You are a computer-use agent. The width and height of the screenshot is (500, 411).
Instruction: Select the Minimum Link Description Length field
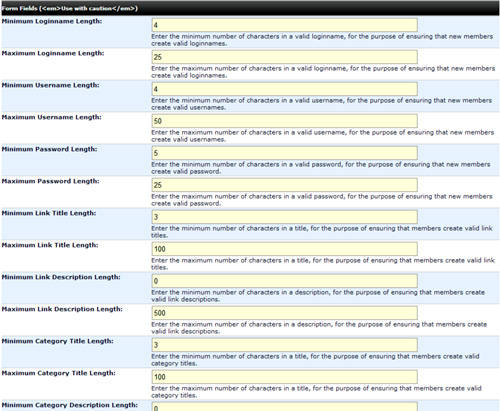pyautogui.click(x=284, y=281)
